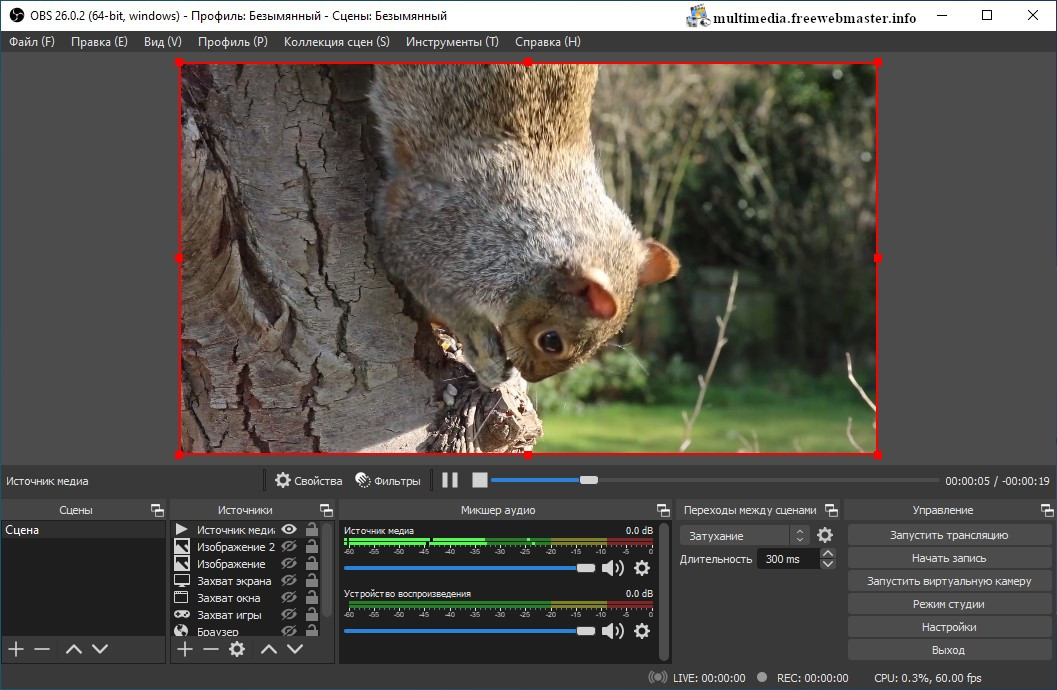The image size is (1057, 690).
Task: Show the Захват экрана source
Action: (x=289, y=580)
